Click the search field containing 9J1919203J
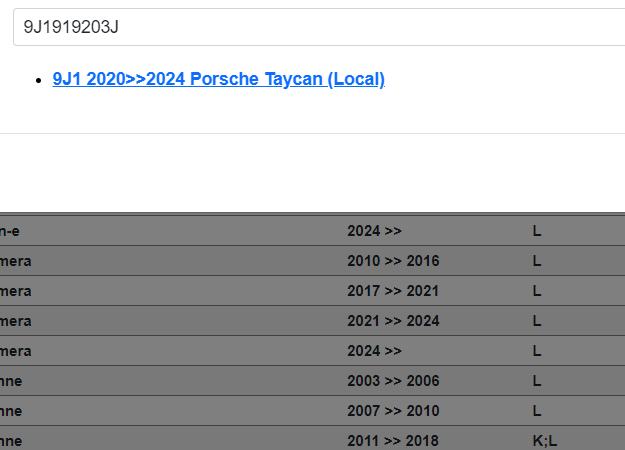Screen dimensions: 625x450 [x=320, y=27]
